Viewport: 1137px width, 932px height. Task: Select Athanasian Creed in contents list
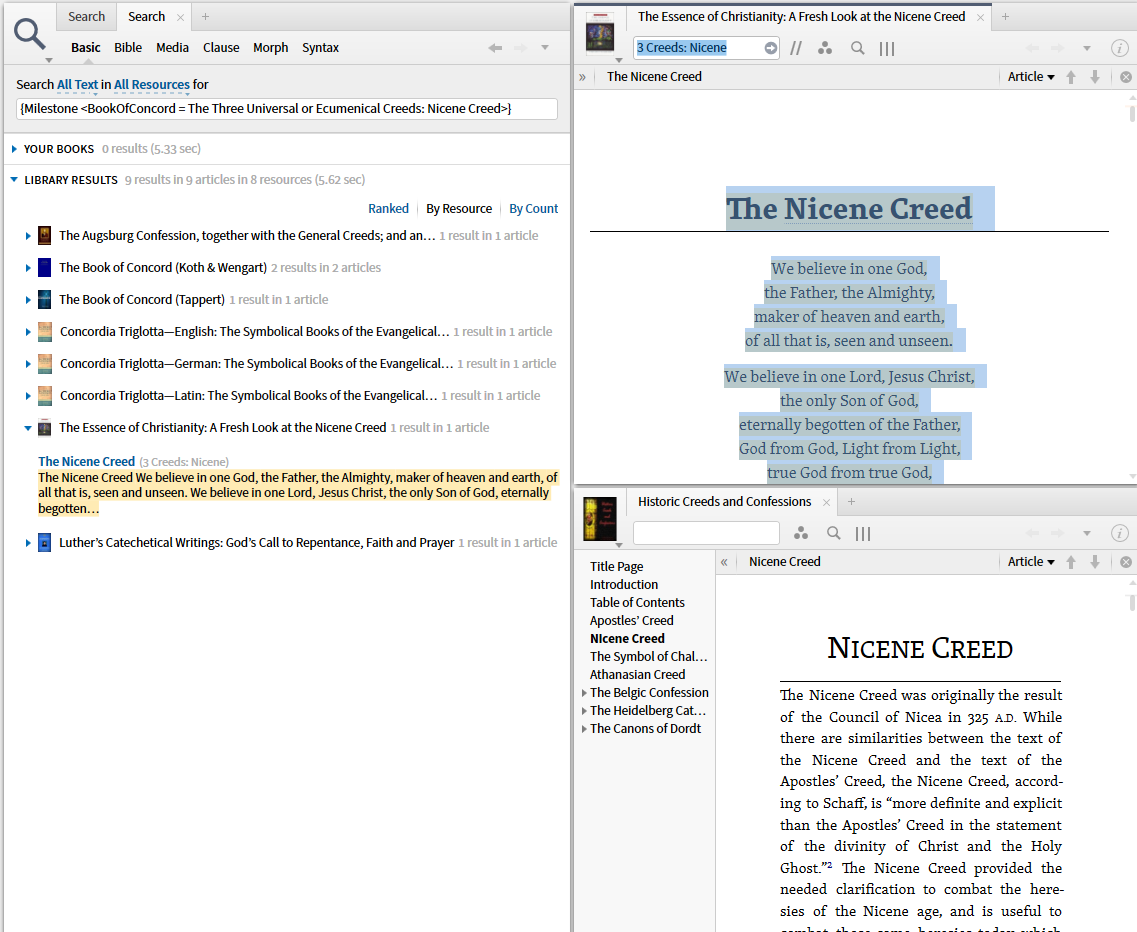pos(637,675)
